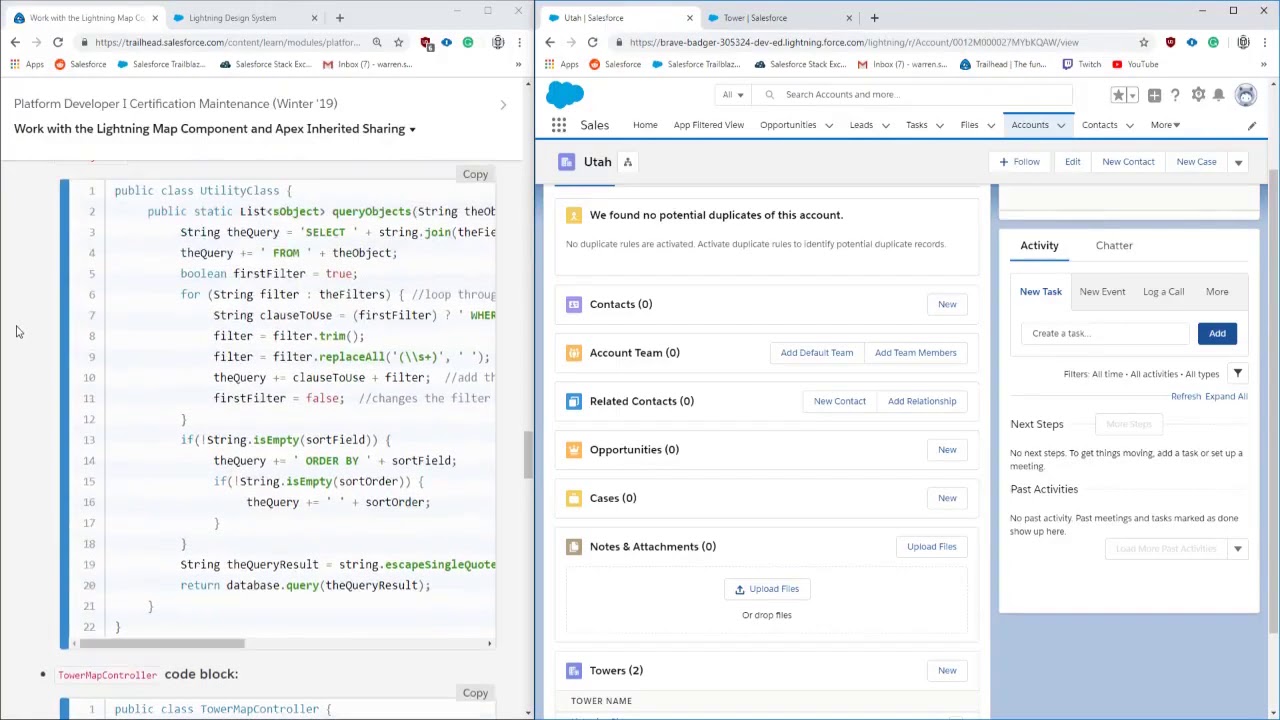Open the zoom magnifier in the Trailhead address bar
The height and width of the screenshot is (720, 1280).
(x=377, y=42)
